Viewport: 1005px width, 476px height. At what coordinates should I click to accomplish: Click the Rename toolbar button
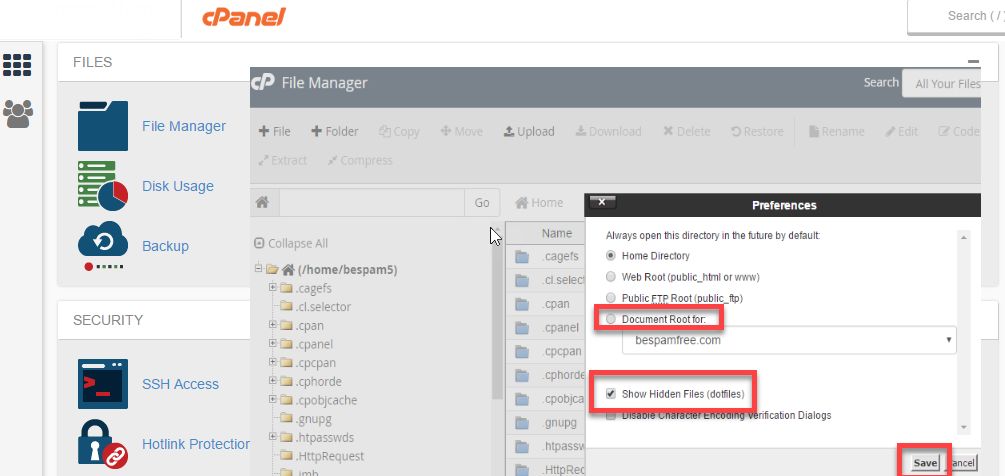tap(836, 131)
